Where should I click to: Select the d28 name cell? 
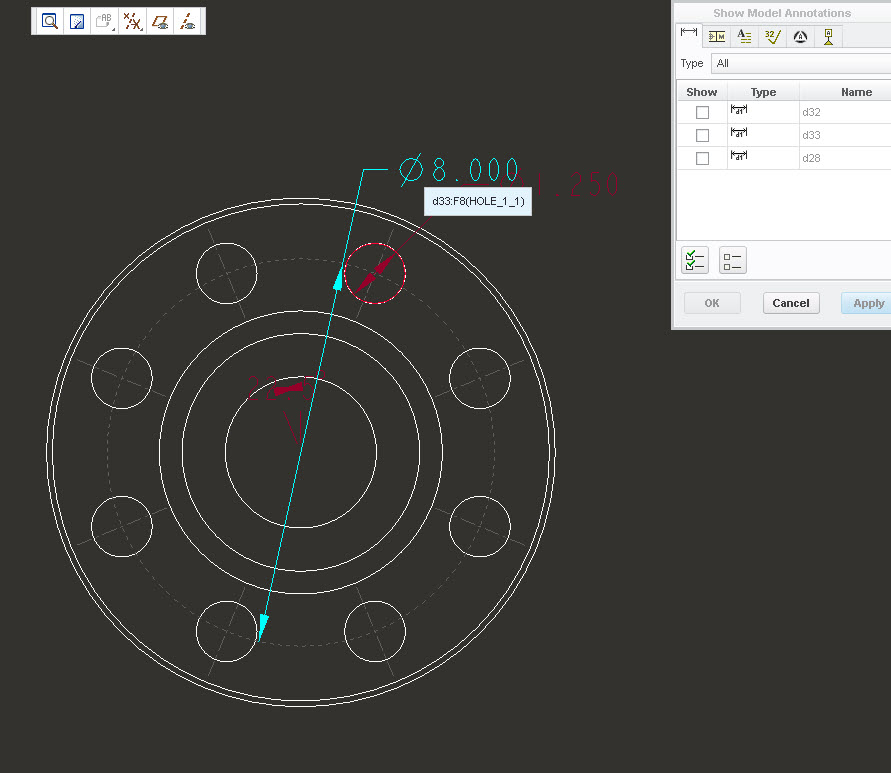(x=844, y=158)
